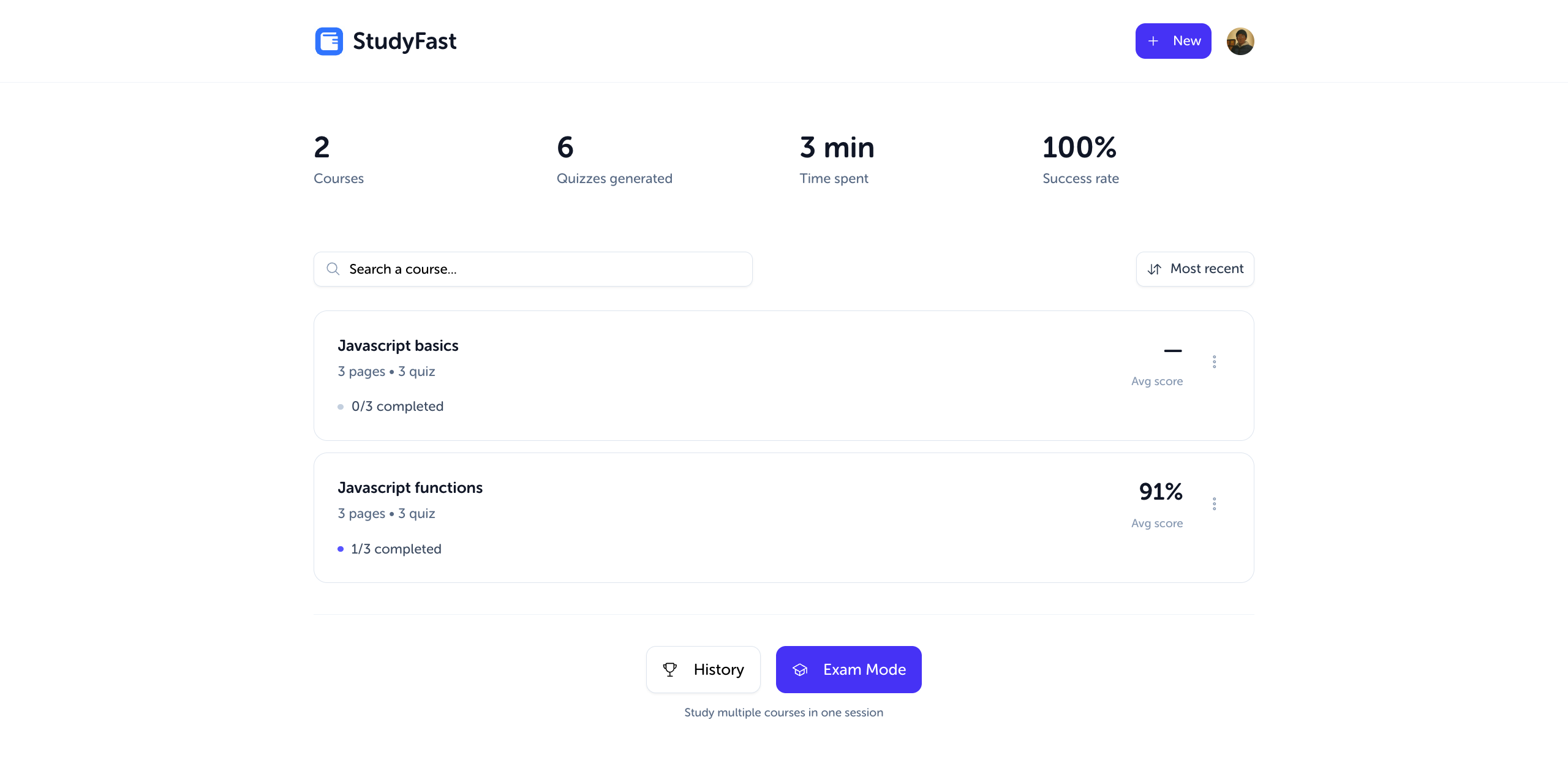1568x774 pixels.
Task: Click the plus icon in New button
Action: 1153,41
